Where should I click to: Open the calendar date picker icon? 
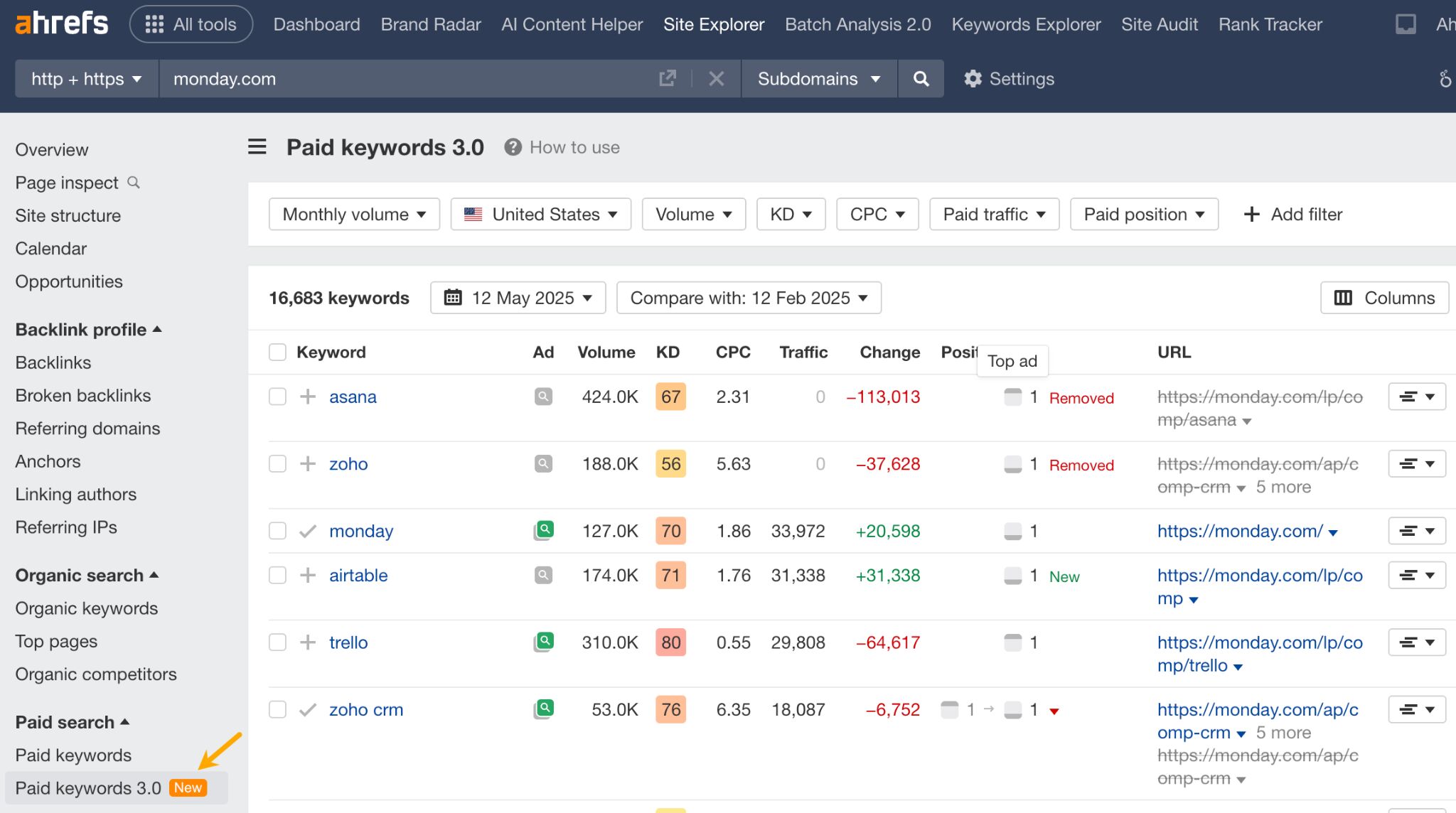click(x=453, y=297)
